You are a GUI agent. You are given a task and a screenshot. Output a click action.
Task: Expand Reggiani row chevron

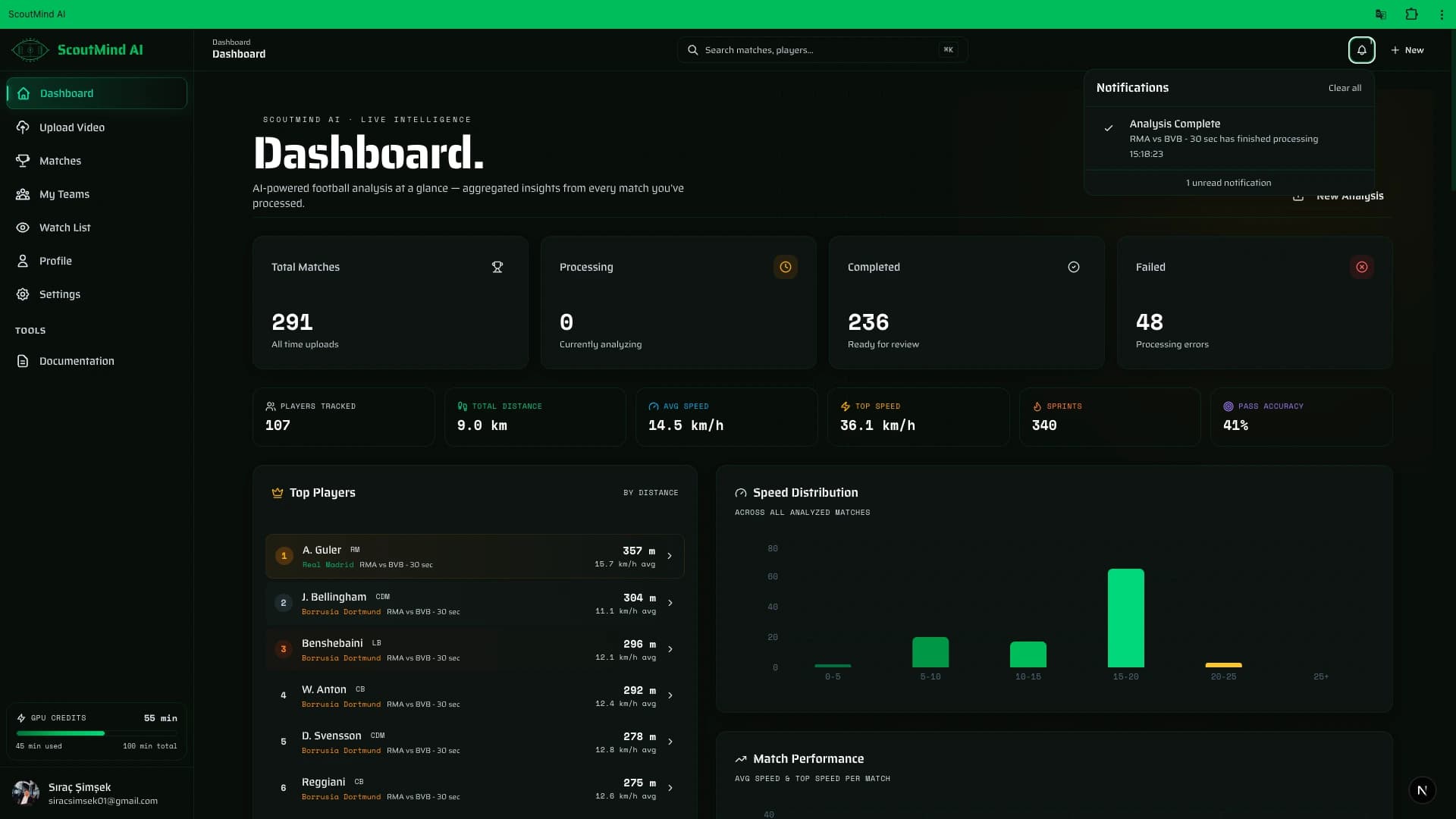(670, 788)
